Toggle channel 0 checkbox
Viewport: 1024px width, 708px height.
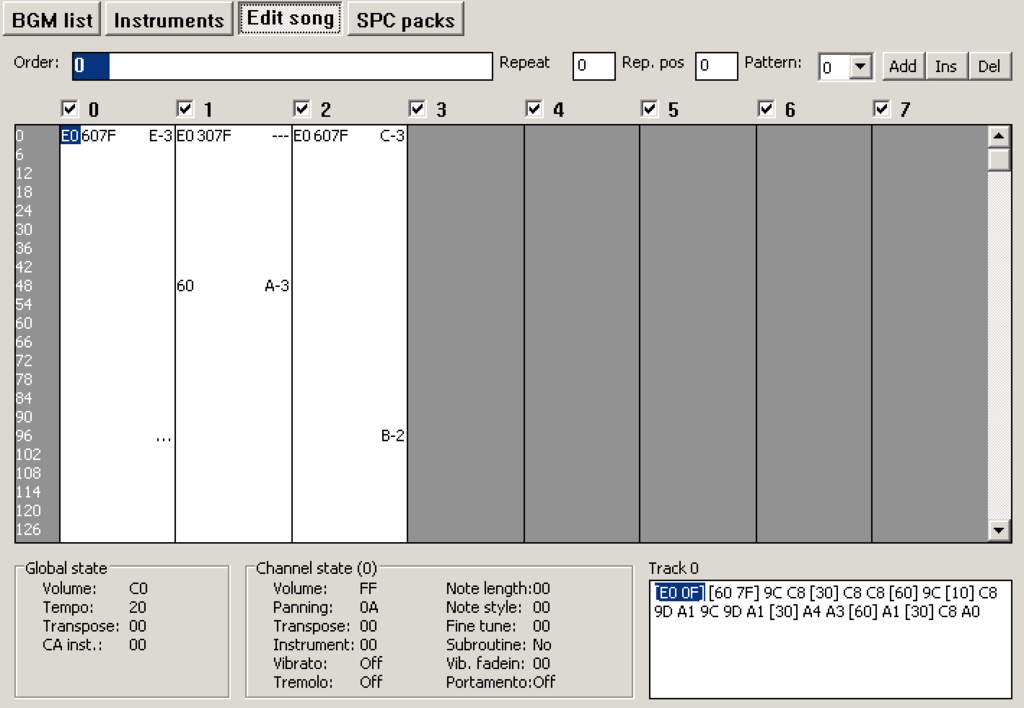tap(69, 108)
